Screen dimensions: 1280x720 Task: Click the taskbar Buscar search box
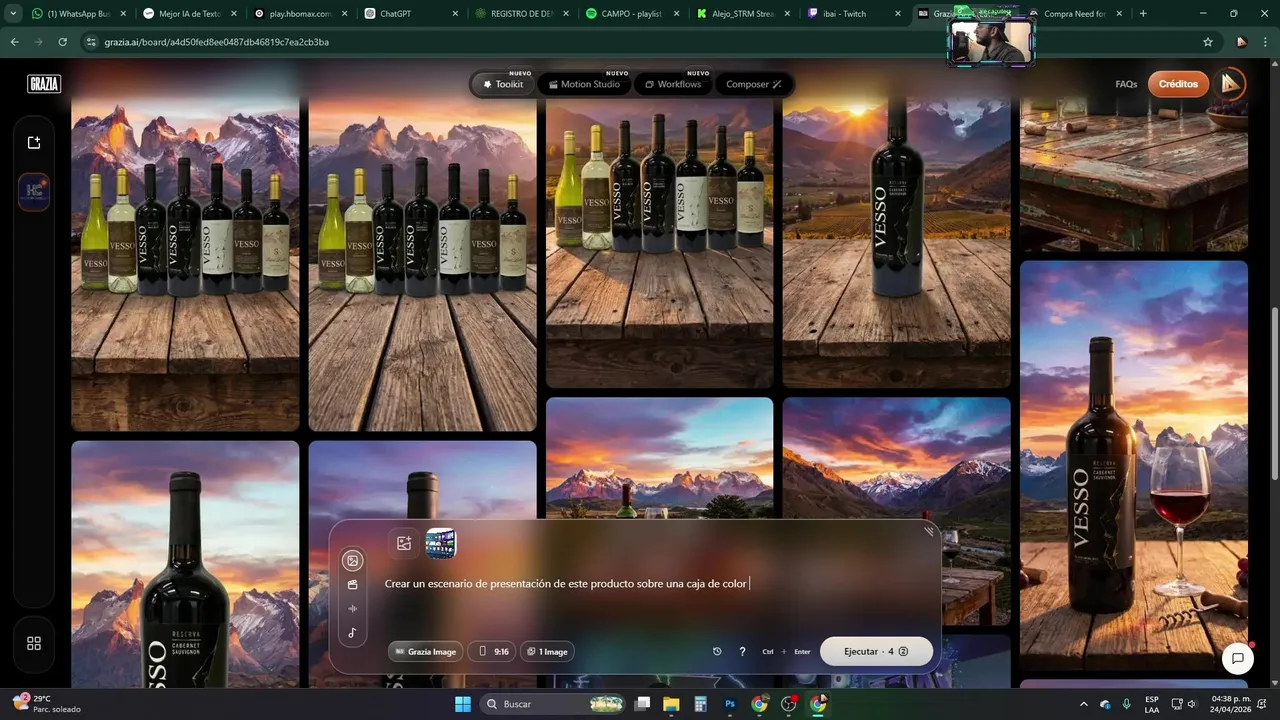pyautogui.click(x=553, y=704)
